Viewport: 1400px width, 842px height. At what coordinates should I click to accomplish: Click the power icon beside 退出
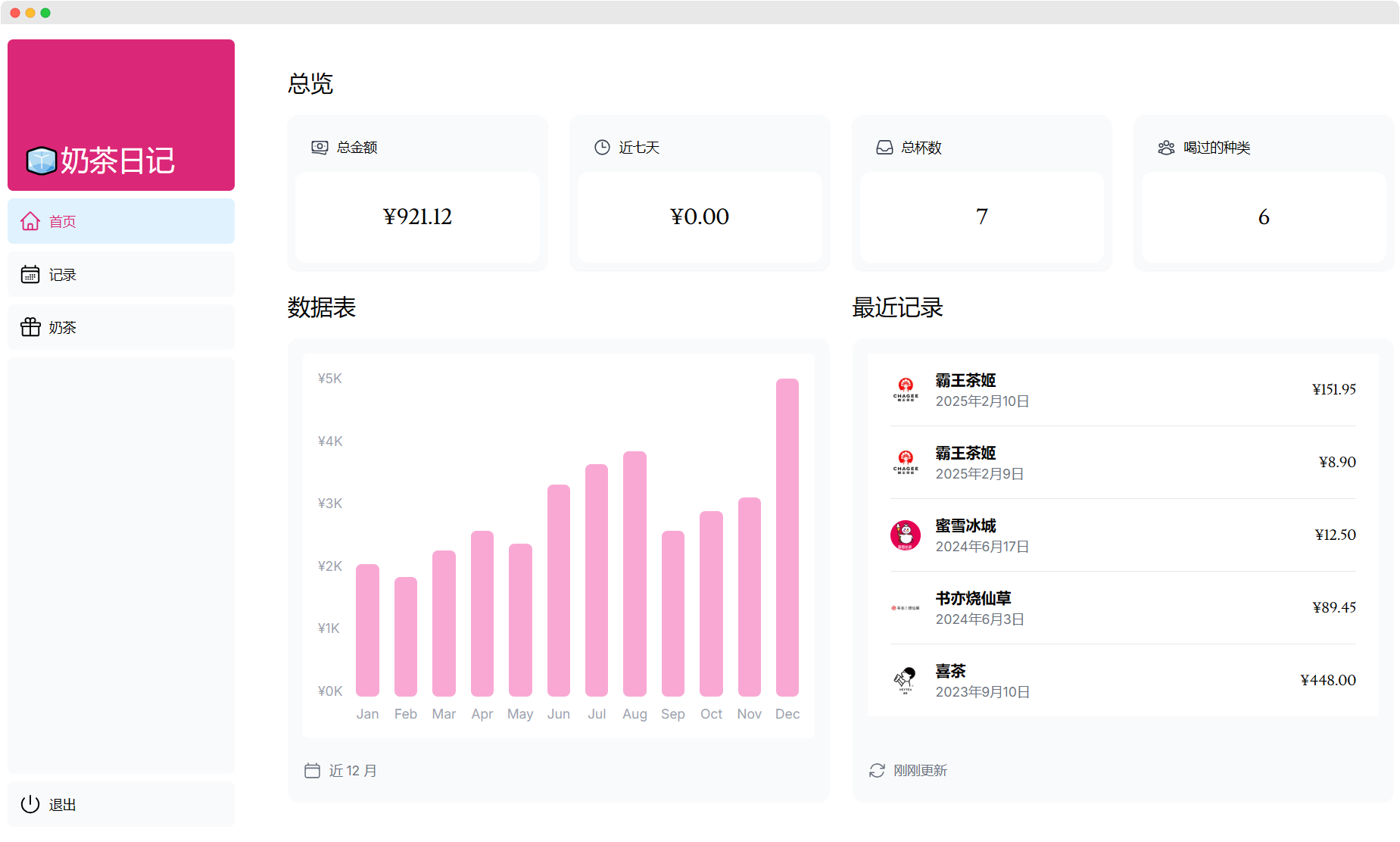click(30, 804)
